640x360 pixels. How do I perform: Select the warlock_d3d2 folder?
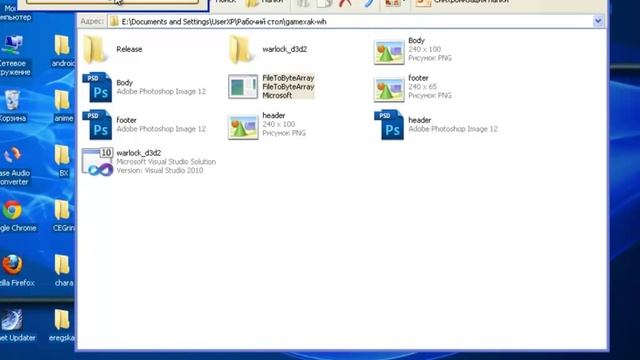pos(268,49)
